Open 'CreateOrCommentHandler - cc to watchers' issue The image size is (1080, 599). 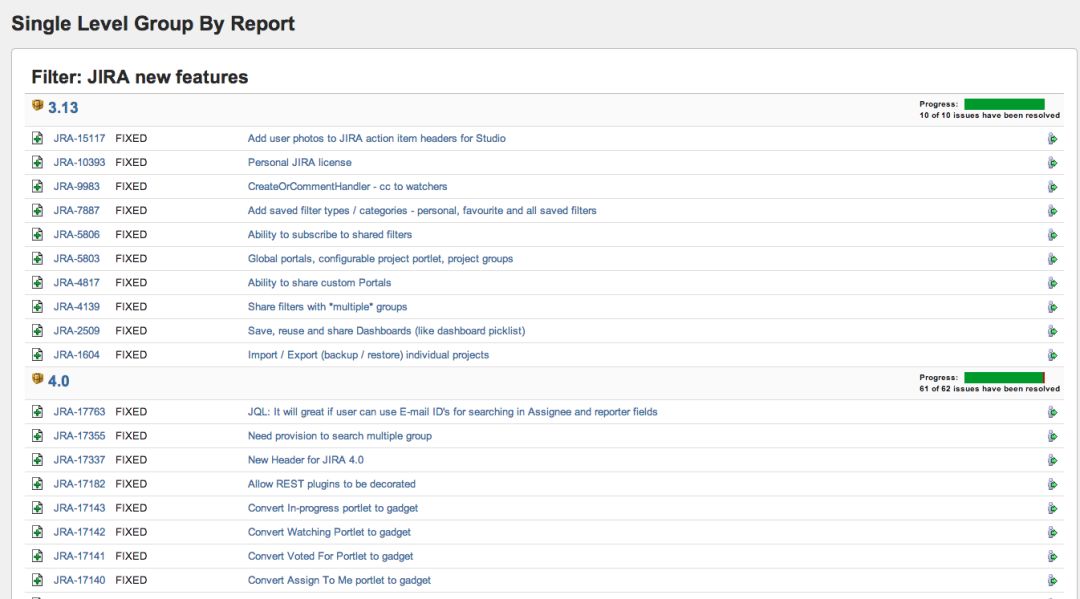point(347,187)
